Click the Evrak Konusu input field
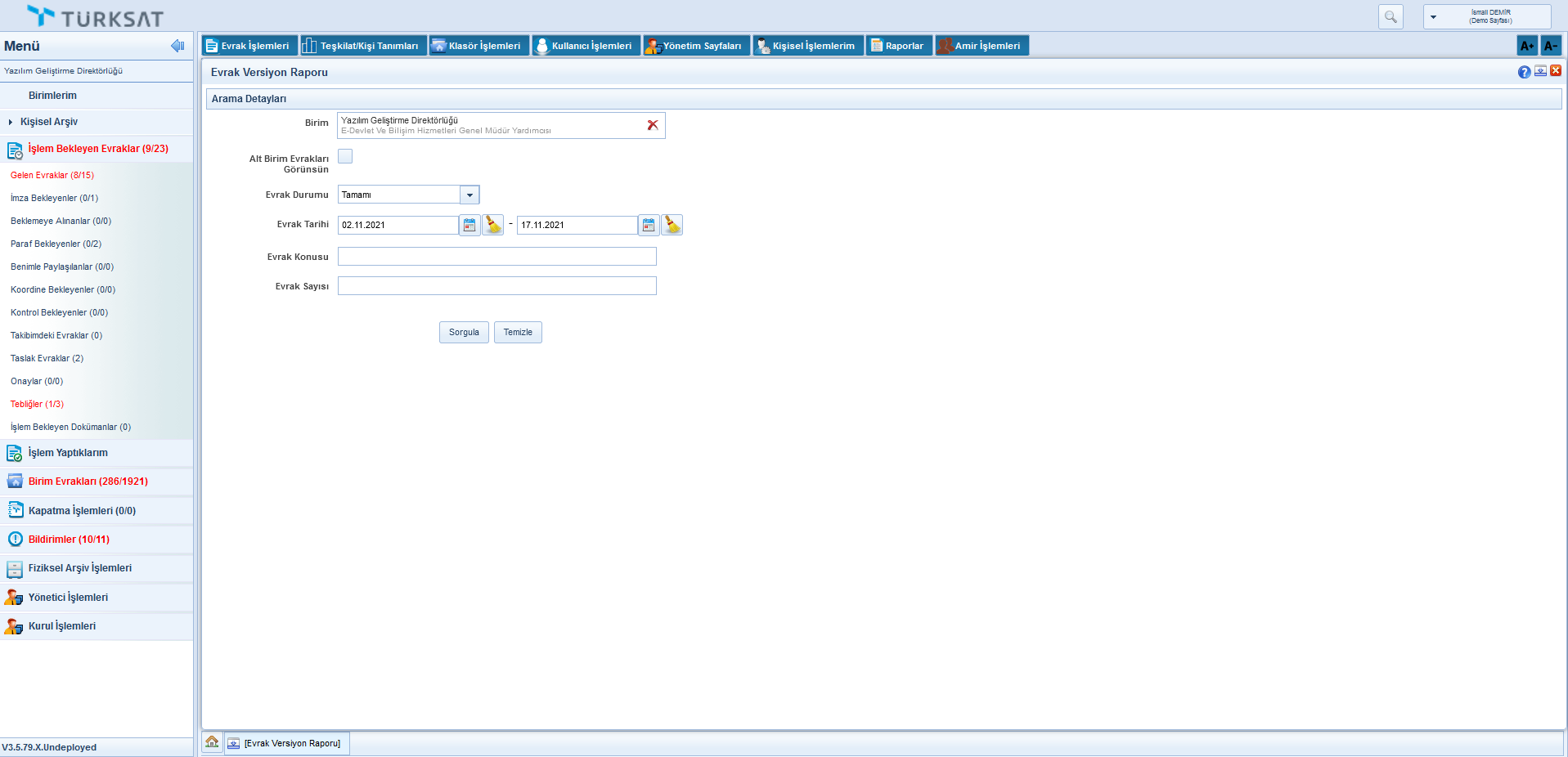 click(x=497, y=257)
